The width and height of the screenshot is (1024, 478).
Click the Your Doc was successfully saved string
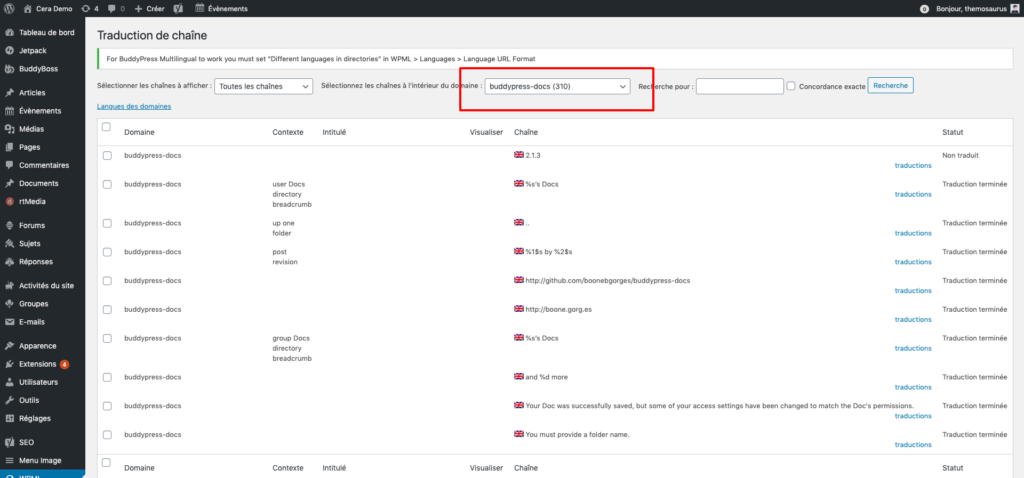[x=719, y=406]
